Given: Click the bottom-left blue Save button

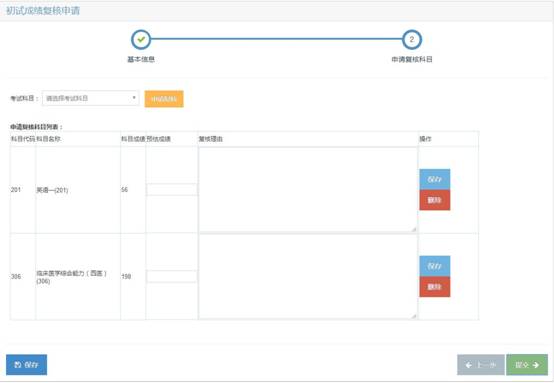Looking at the screenshot, I should [x=26, y=365].
